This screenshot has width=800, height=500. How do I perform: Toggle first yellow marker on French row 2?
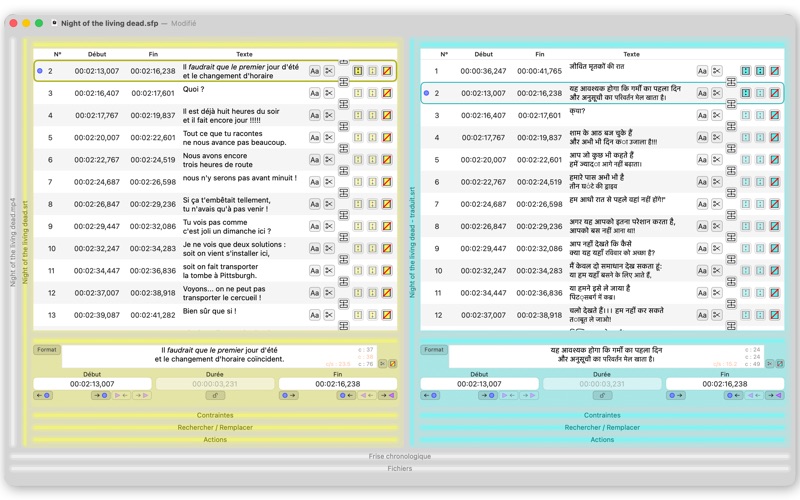point(358,71)
